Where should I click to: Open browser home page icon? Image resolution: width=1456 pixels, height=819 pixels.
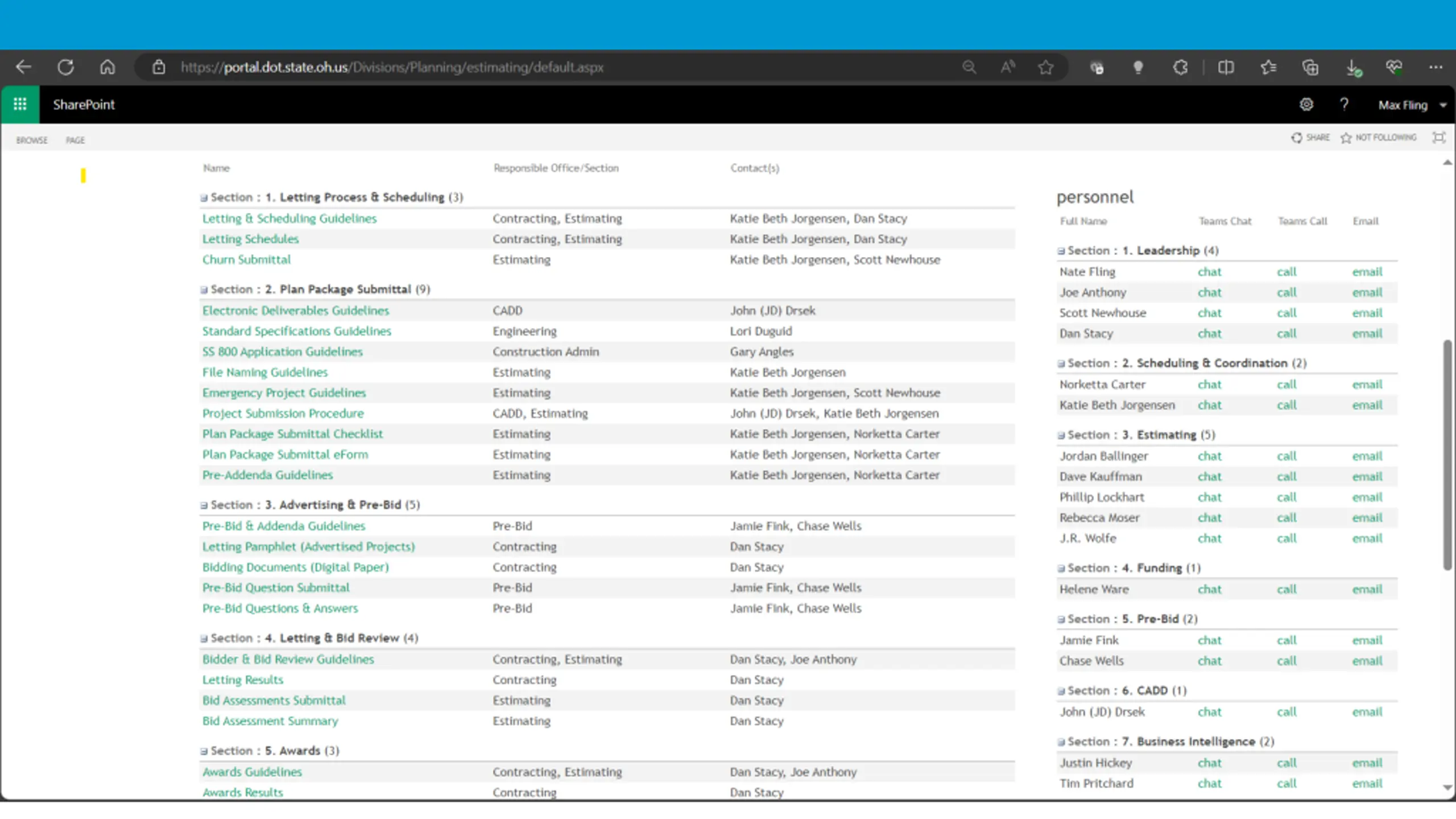coord(107,67)
